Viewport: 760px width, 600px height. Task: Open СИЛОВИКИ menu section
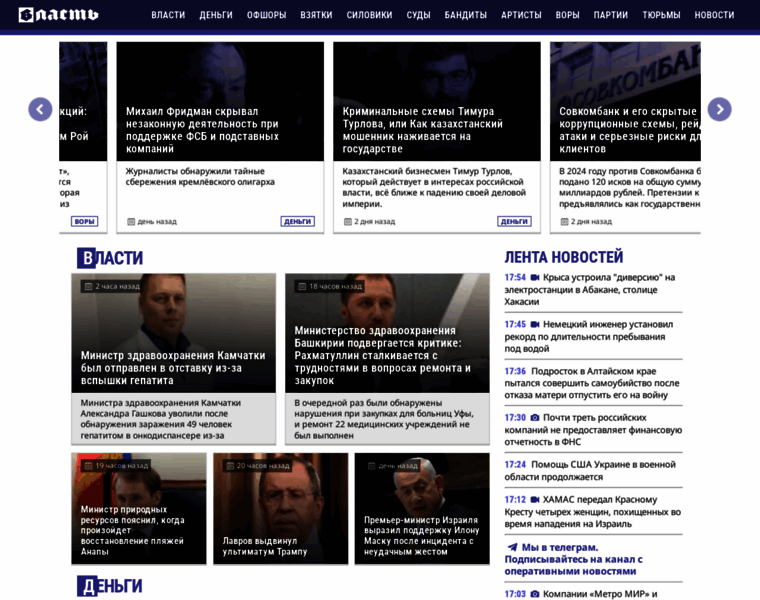[369, 15]
